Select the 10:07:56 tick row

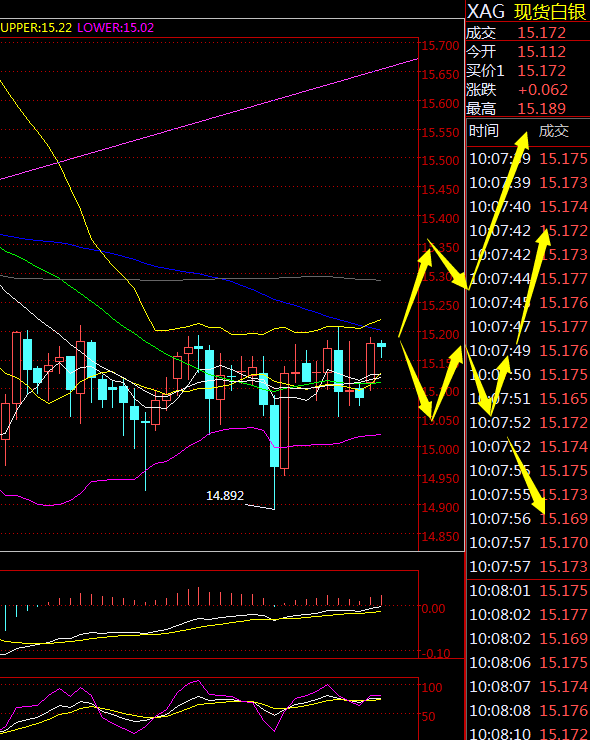(x=528, y=518)
